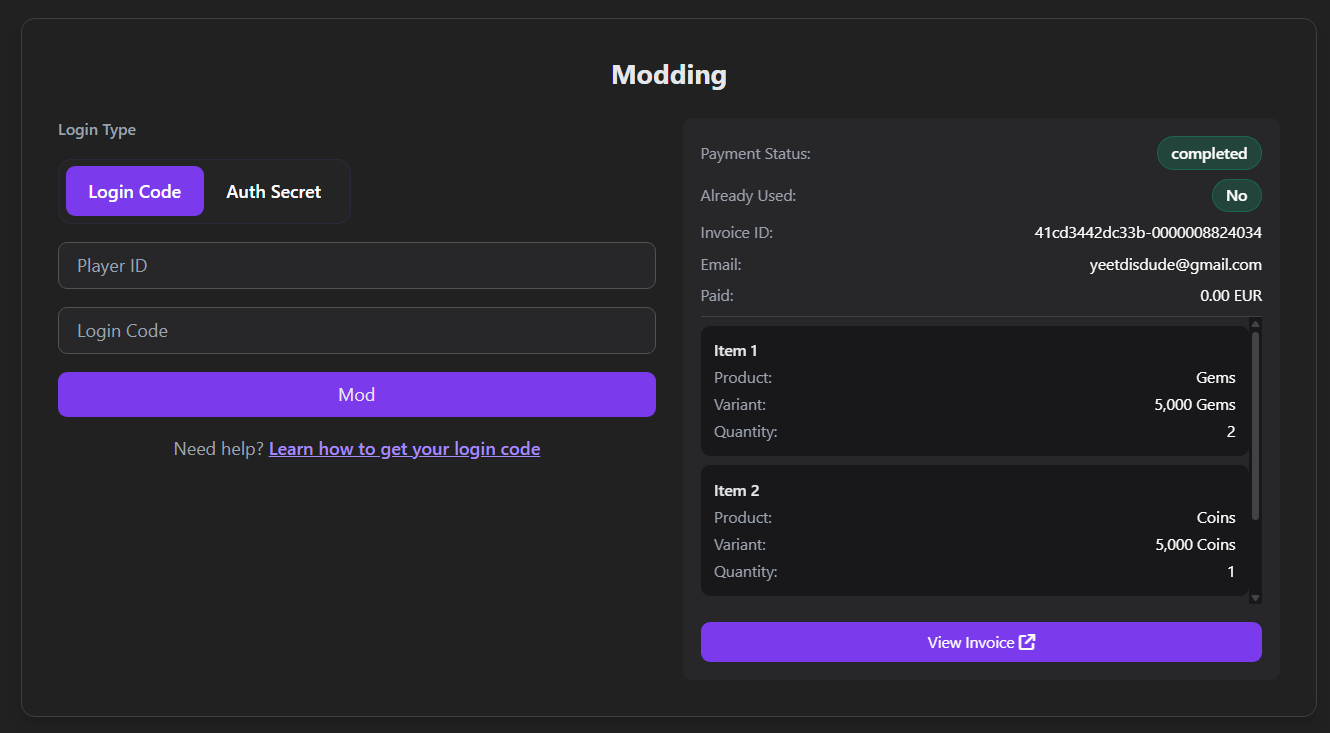Viewport: 1330px width, 733px height.
Task: Switch to the Auth Secret tab
Action: 273,191
